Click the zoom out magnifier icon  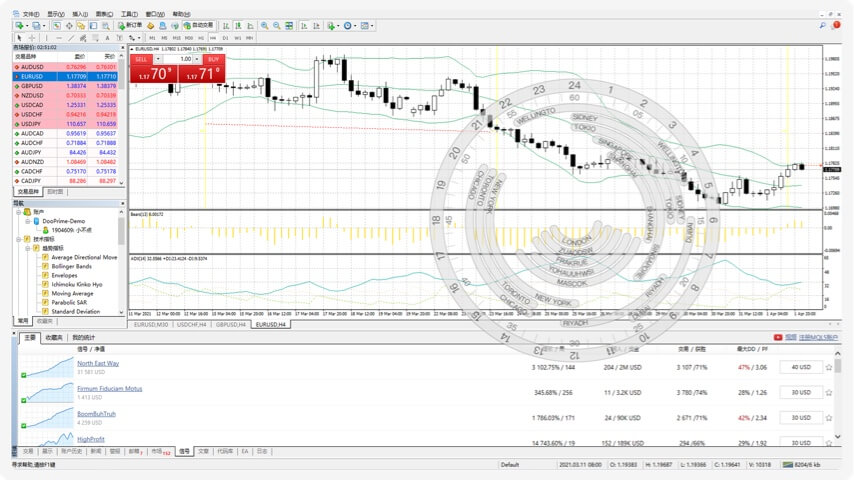276,25
